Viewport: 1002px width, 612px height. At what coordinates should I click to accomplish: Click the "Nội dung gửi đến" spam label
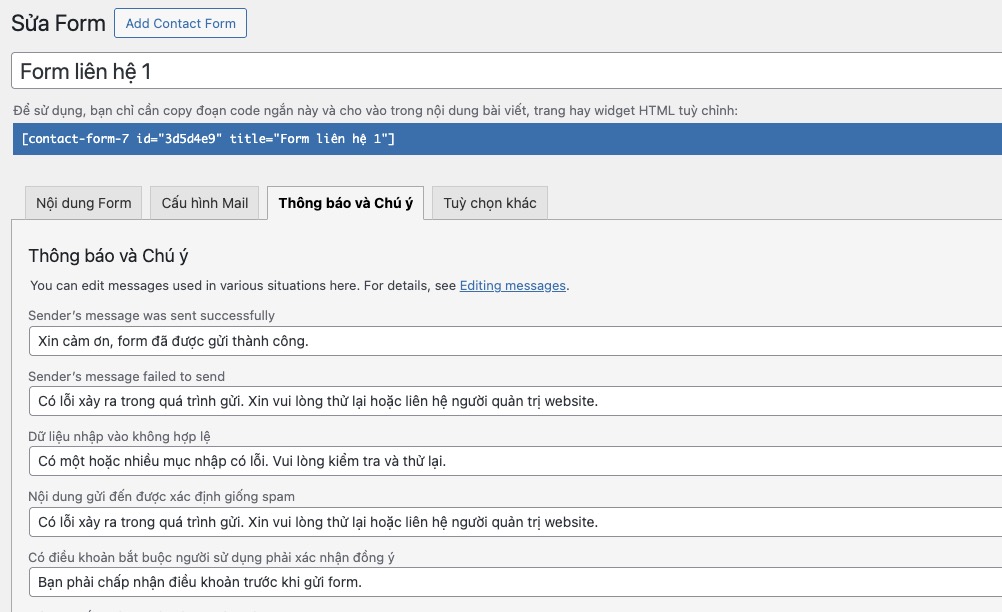161,497
